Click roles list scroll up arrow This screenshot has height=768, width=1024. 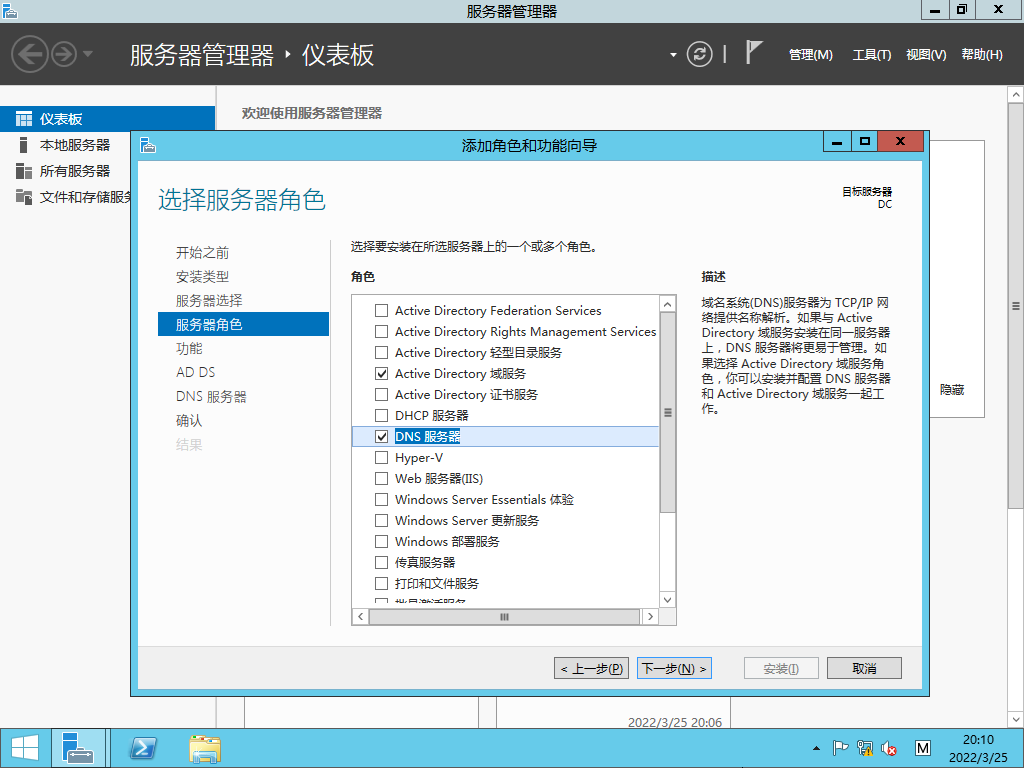(x=667, y=304)
